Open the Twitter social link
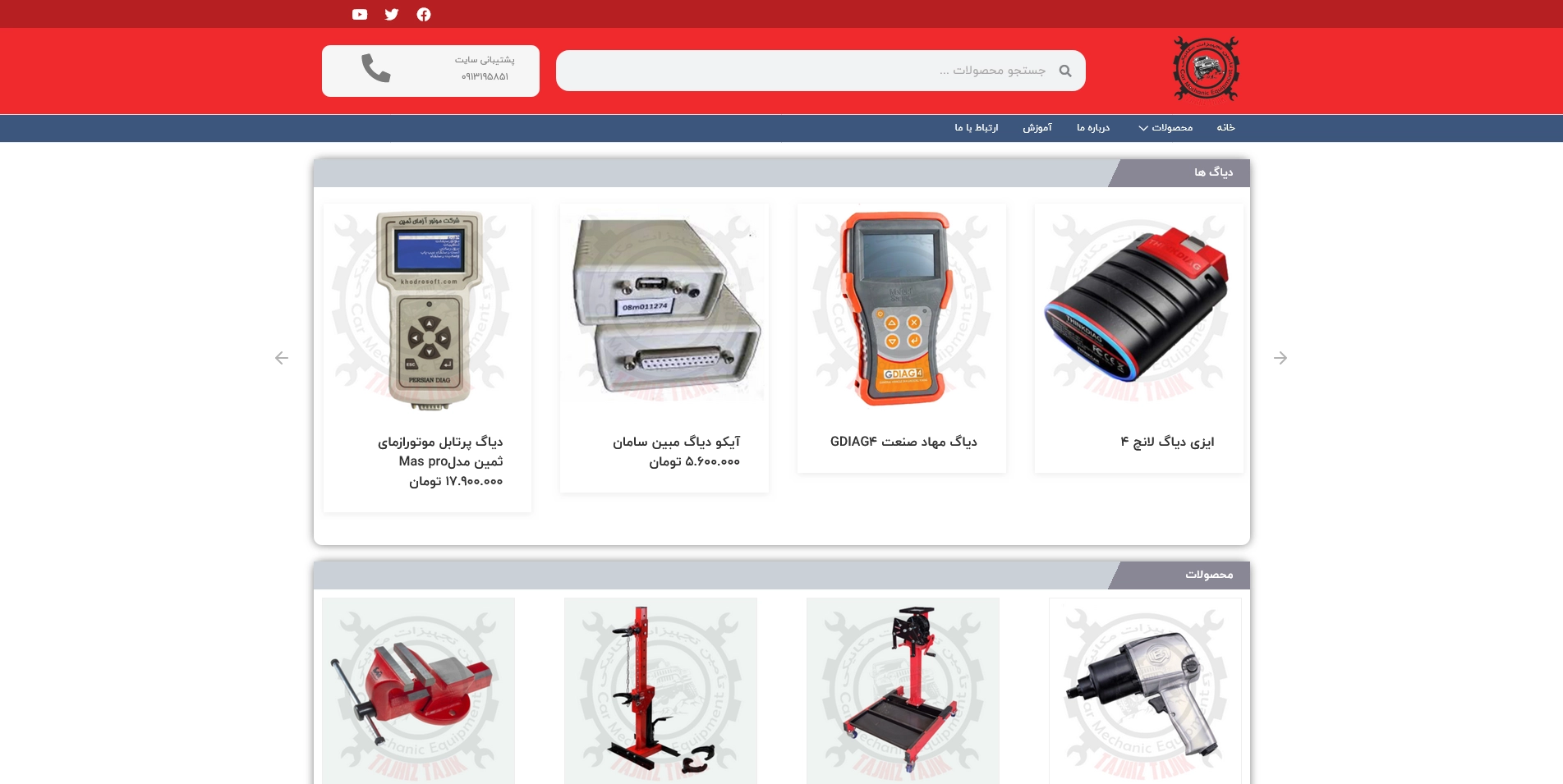Image resolution: width=1563 pixels, height=784 pixels. pos(392,14)
